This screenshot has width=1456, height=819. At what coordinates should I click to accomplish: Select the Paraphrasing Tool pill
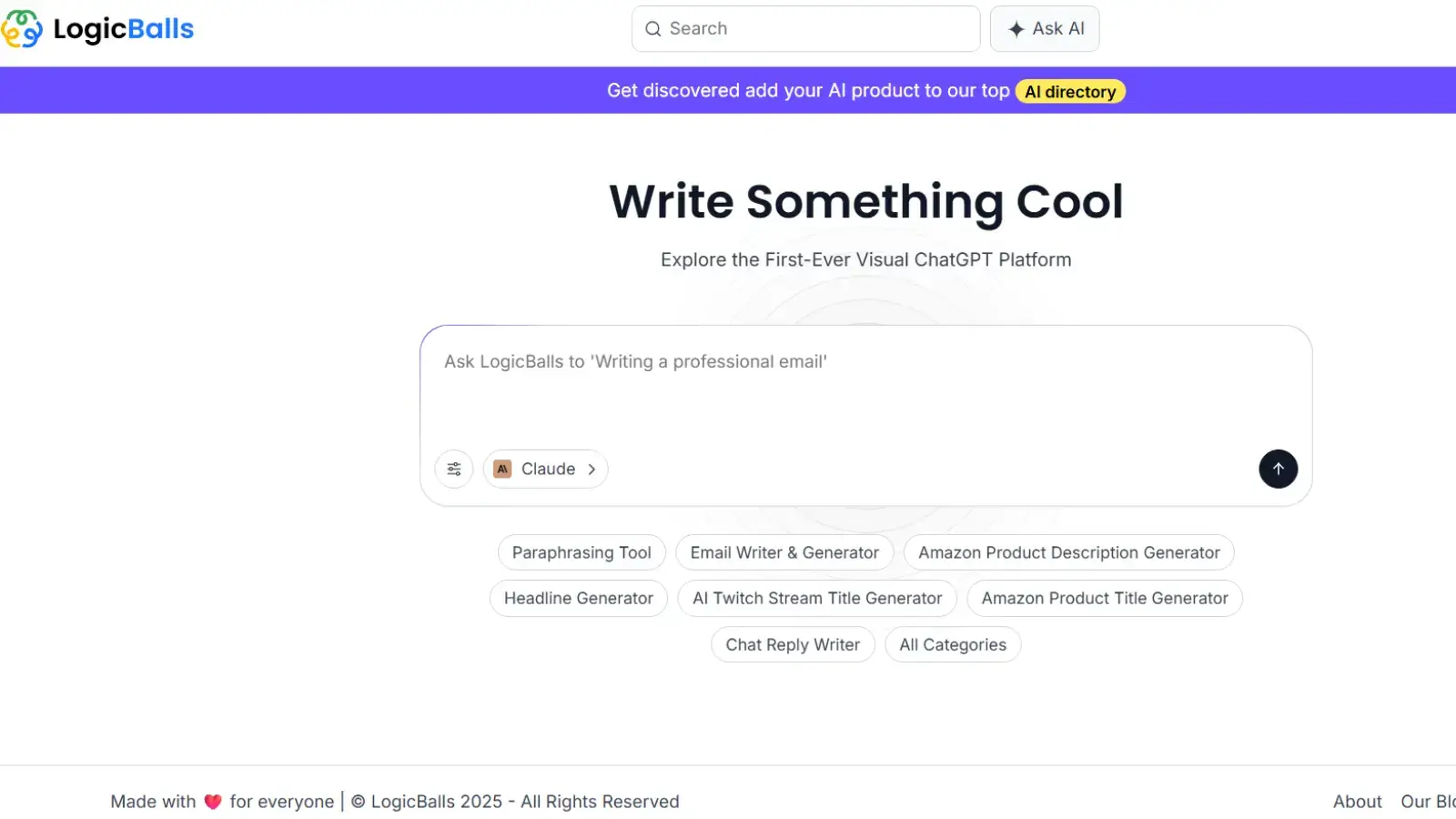(581, 552)
